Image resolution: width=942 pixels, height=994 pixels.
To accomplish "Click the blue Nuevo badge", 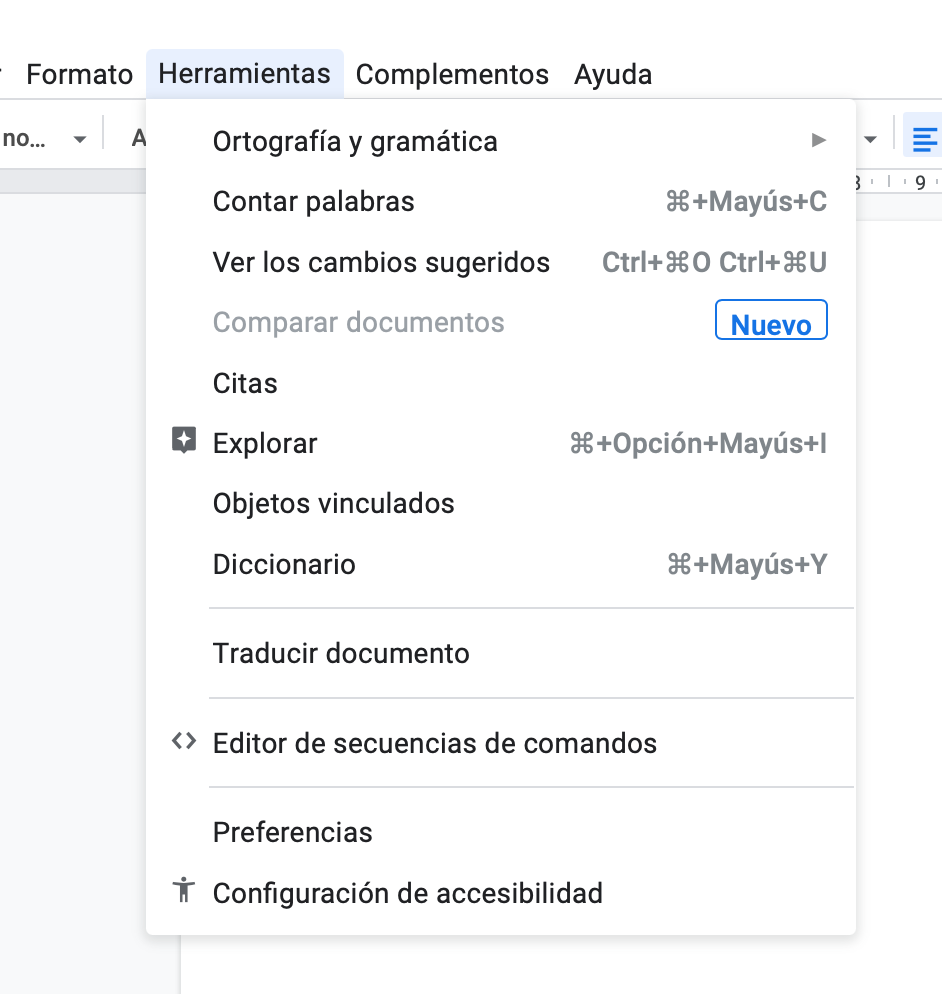I will 770,323.
